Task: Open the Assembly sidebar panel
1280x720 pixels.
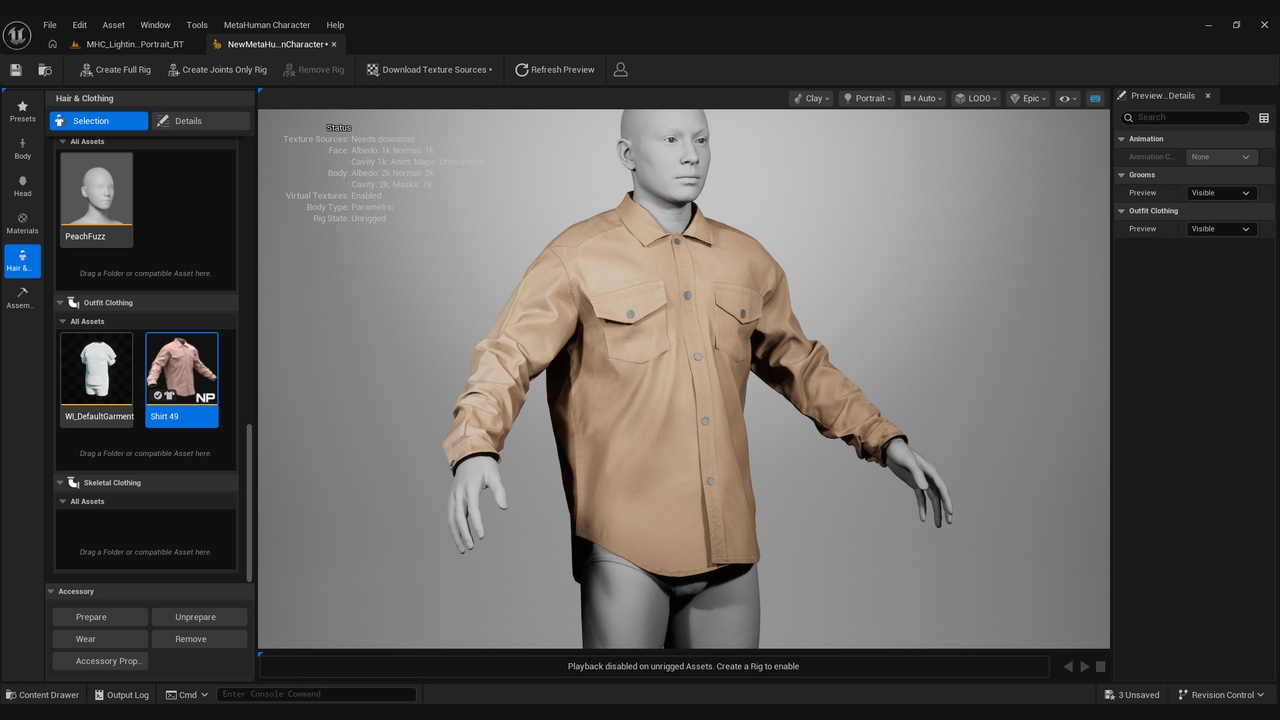Action: [x=22, y=298]
